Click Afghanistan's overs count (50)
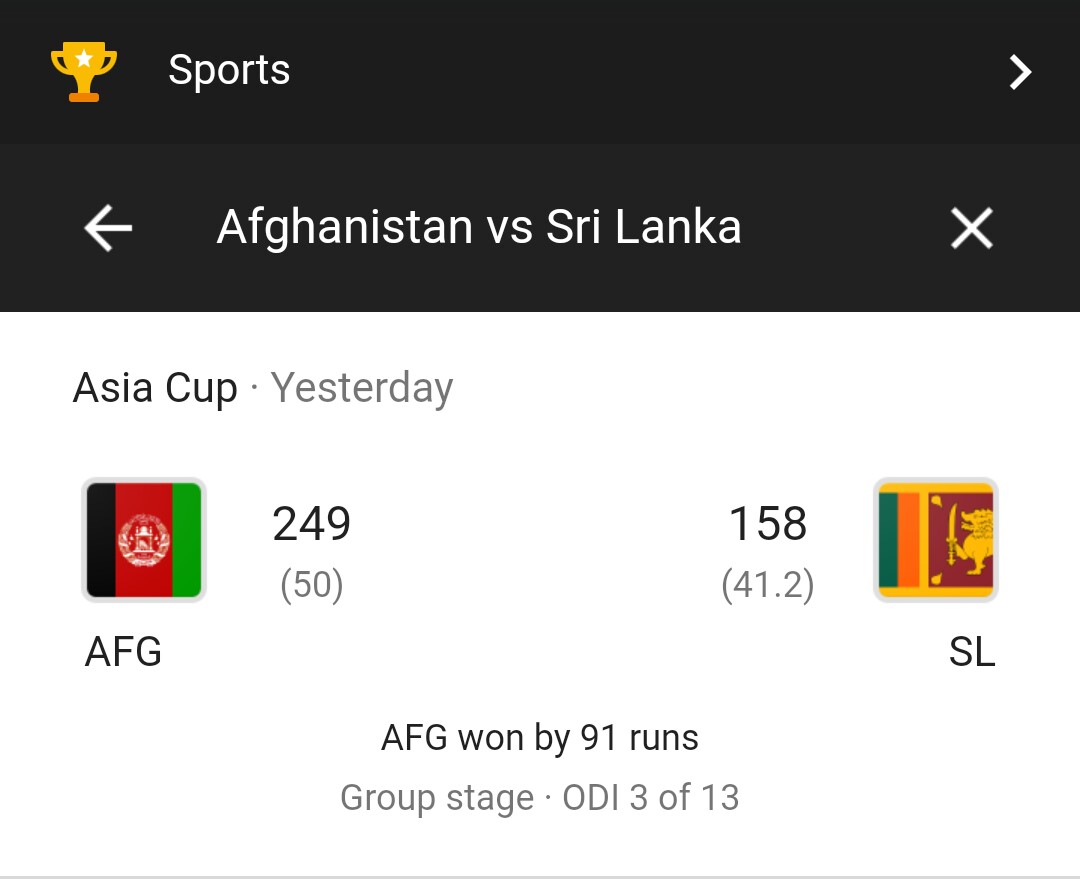1080x888 pixels. (x=312, y=585)
